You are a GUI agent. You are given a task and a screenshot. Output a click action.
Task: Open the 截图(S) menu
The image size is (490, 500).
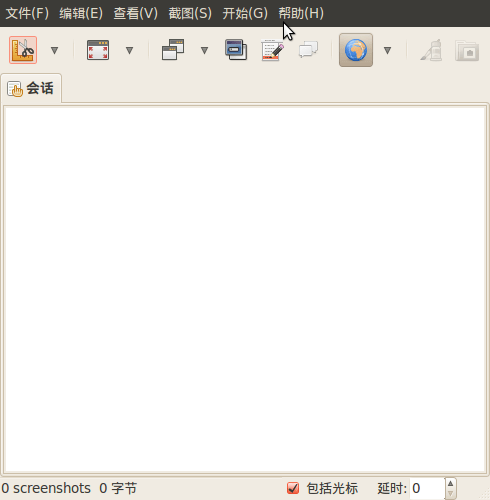click(190, 13)
